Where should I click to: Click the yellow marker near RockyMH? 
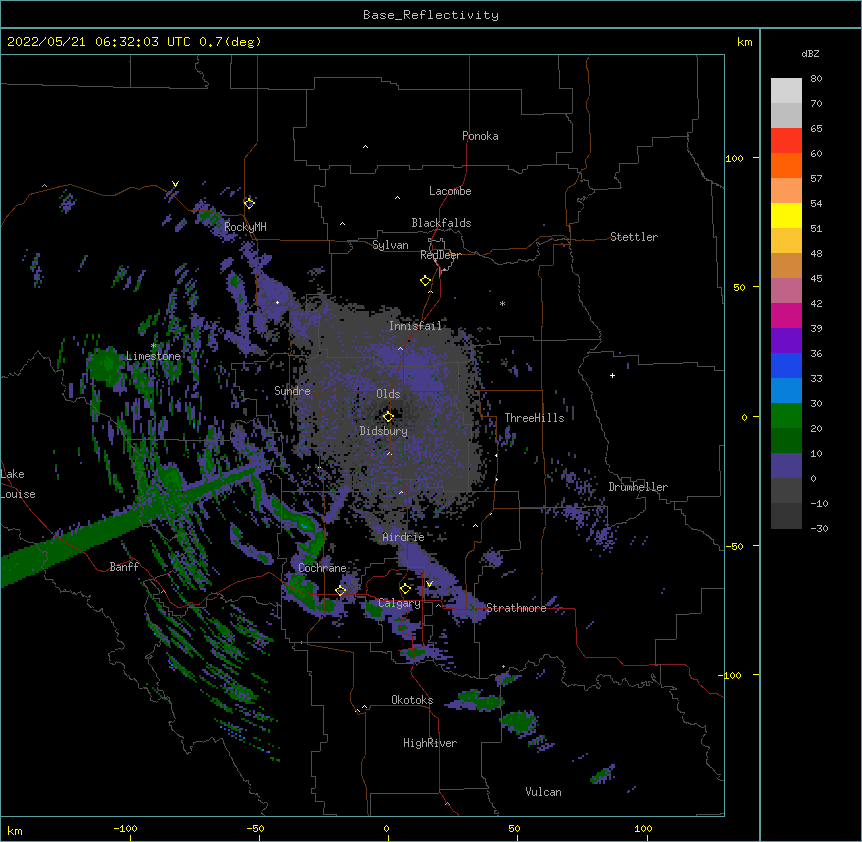click(x=249, y=203)
